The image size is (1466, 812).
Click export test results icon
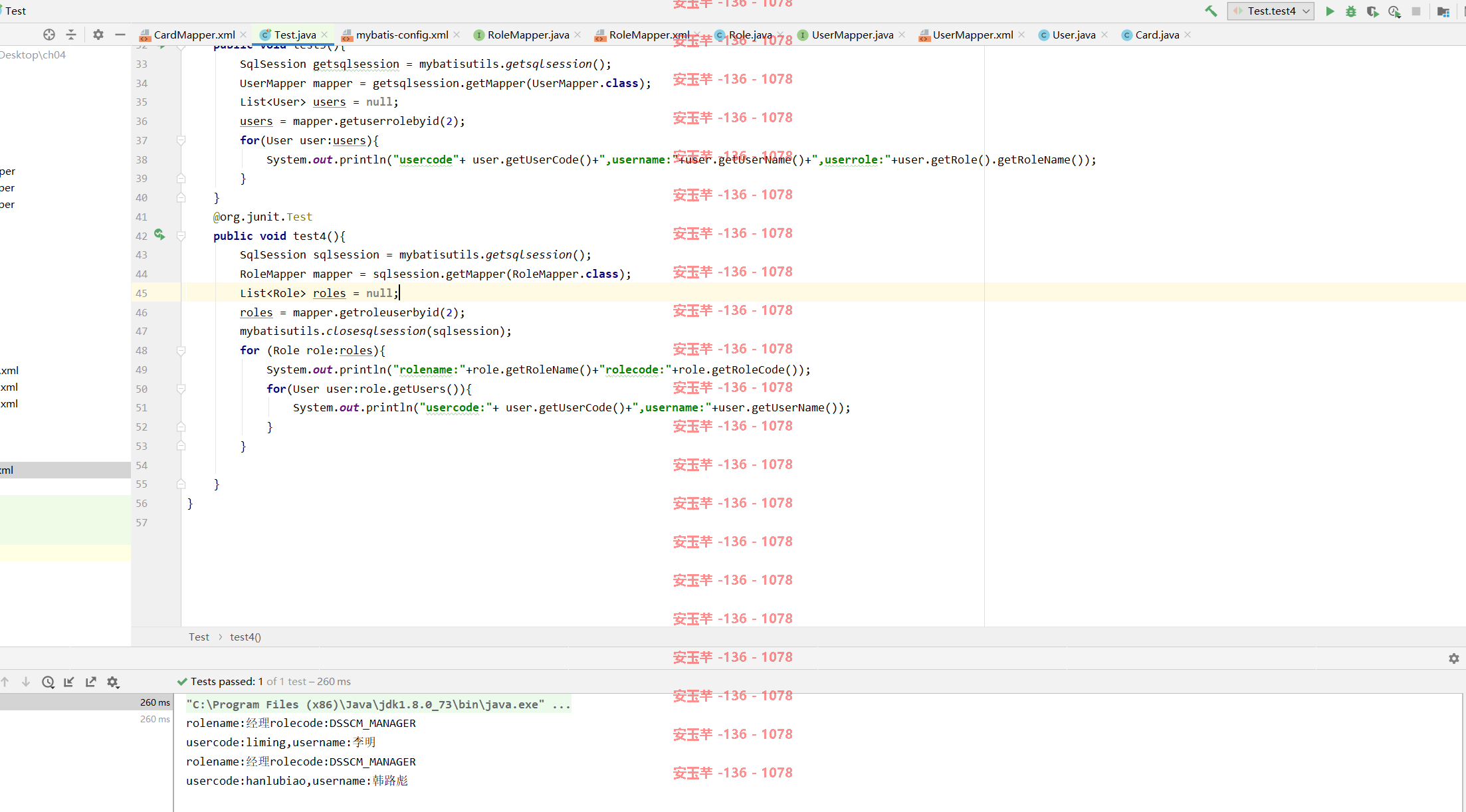pyautogui.click(x=91, y=682)
